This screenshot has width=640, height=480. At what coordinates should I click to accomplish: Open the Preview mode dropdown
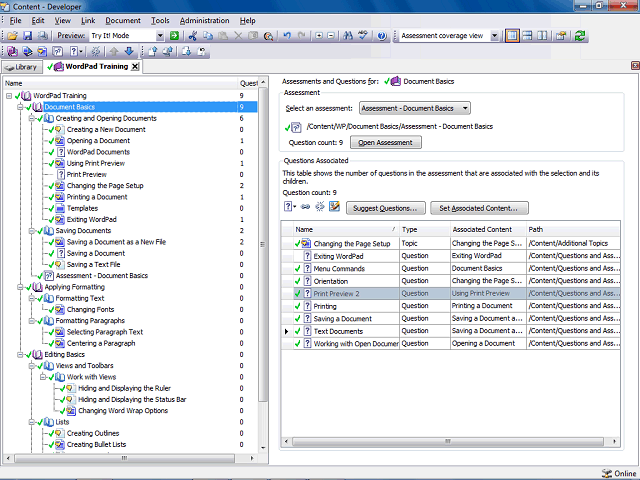[x=160, y=36]
